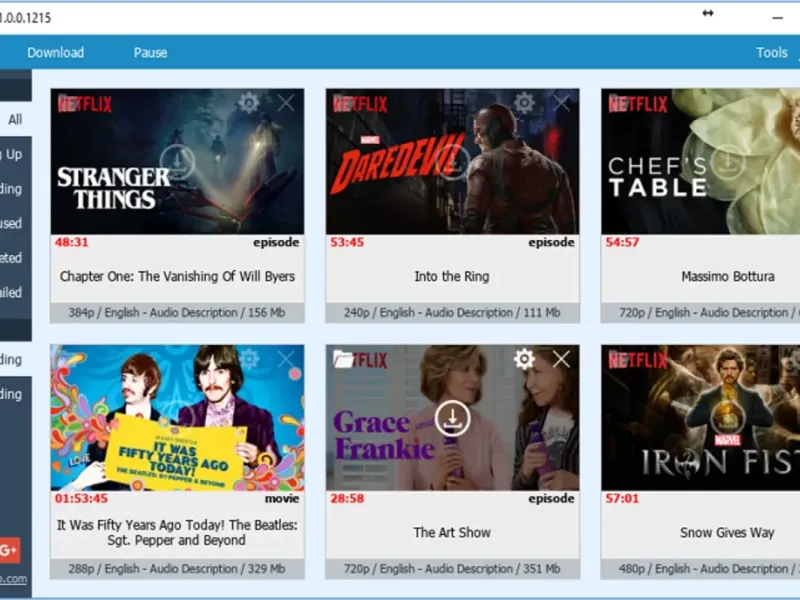Open the Beatles Sgt. Pepper movie thumbnail

[x=177, y=417]
